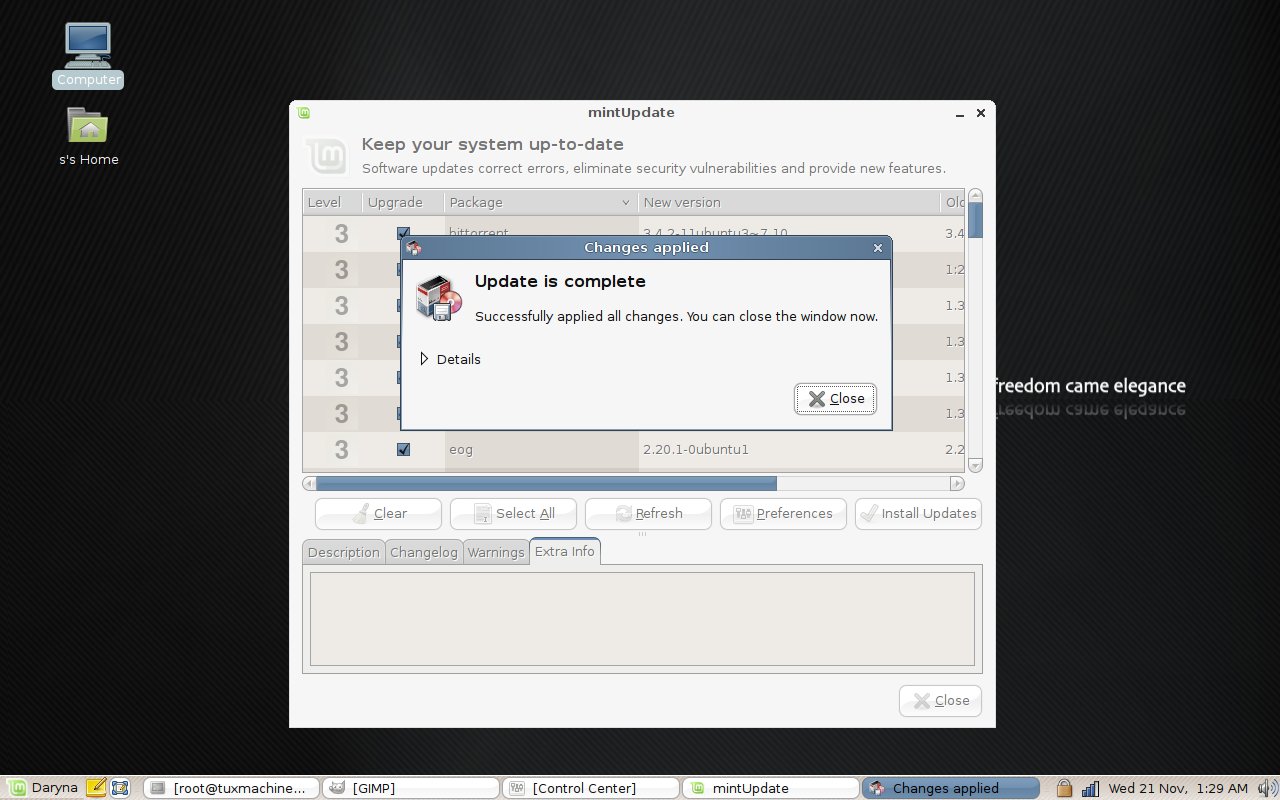Select the Changes applied taskbar button
This screenshot has height=800, width=1280.
(x=950, y=788)
